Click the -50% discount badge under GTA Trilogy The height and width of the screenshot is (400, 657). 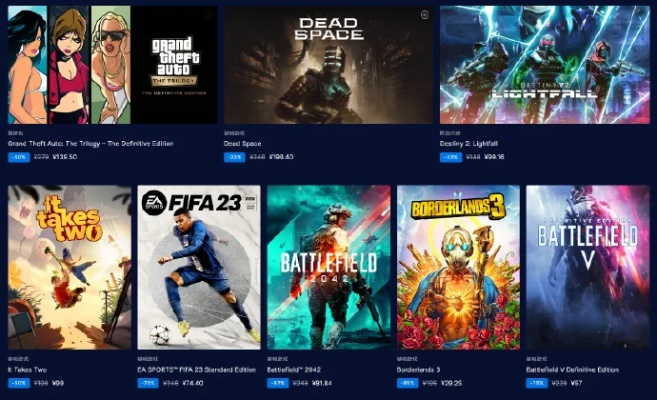coord(19,157)
